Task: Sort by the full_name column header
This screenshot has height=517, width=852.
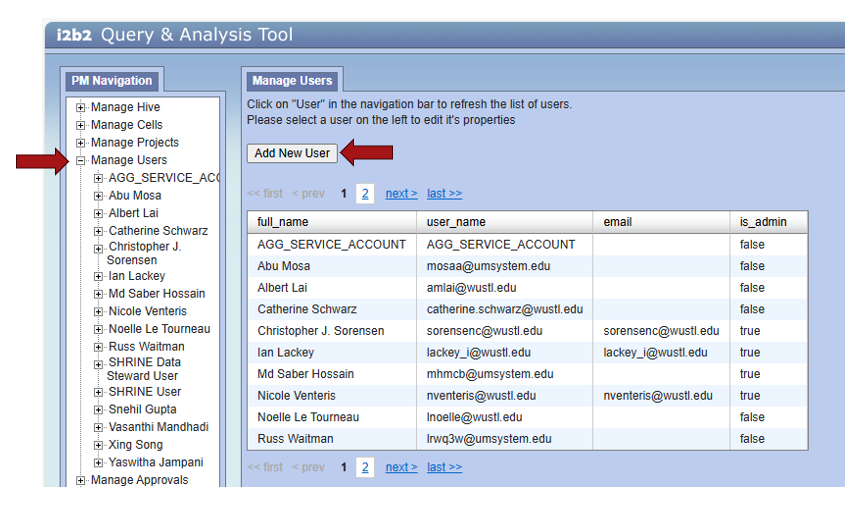Action: (x=332, y=222)
